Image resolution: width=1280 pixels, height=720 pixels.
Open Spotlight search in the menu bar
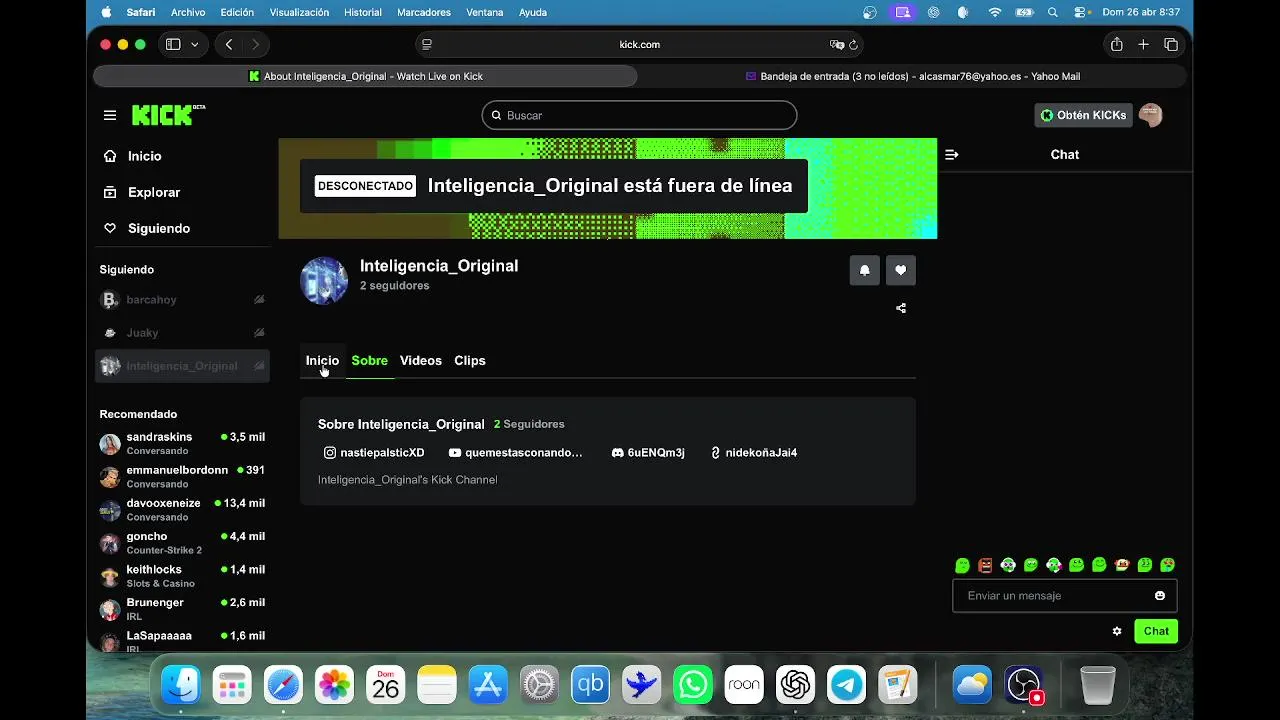point(1052,12)
